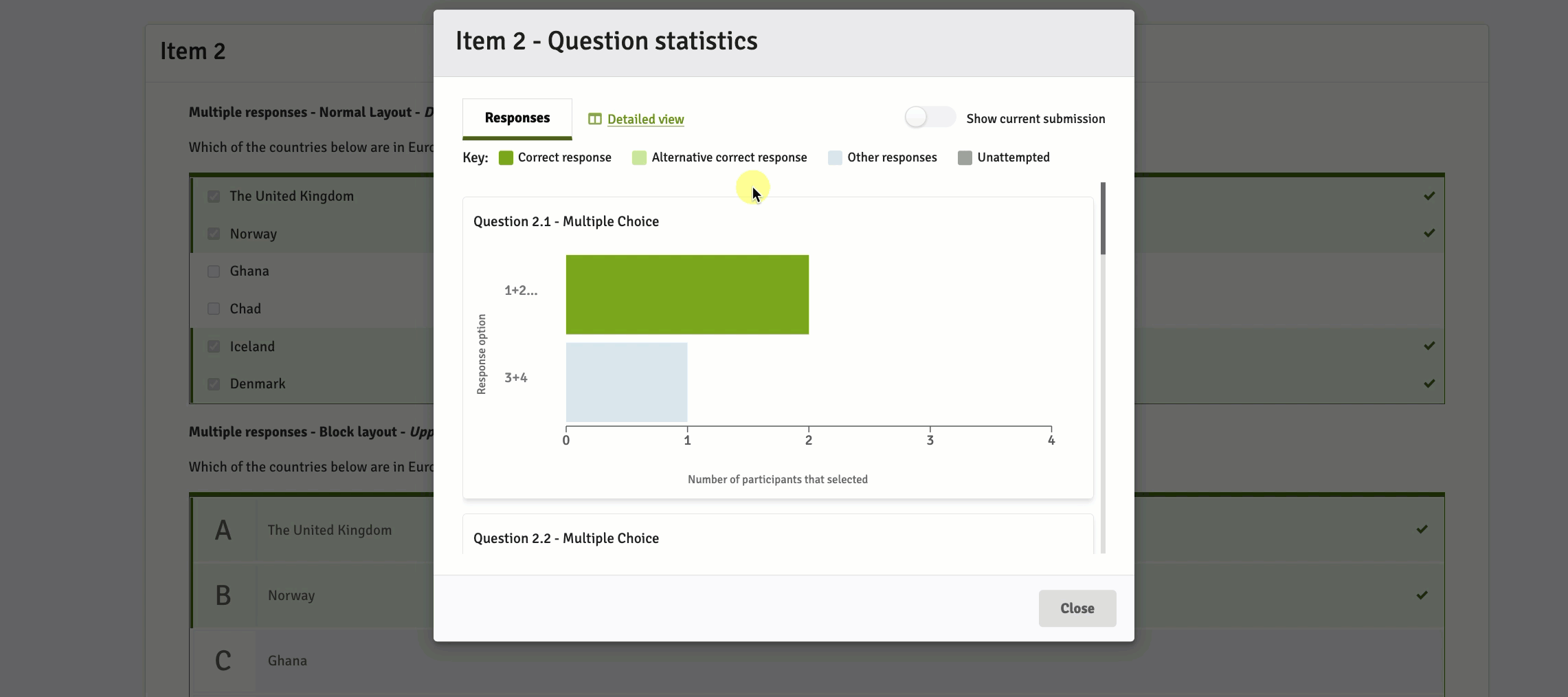1568x697 pixels.
Task: Open the Detailed view link
Action: coord(645,120)
